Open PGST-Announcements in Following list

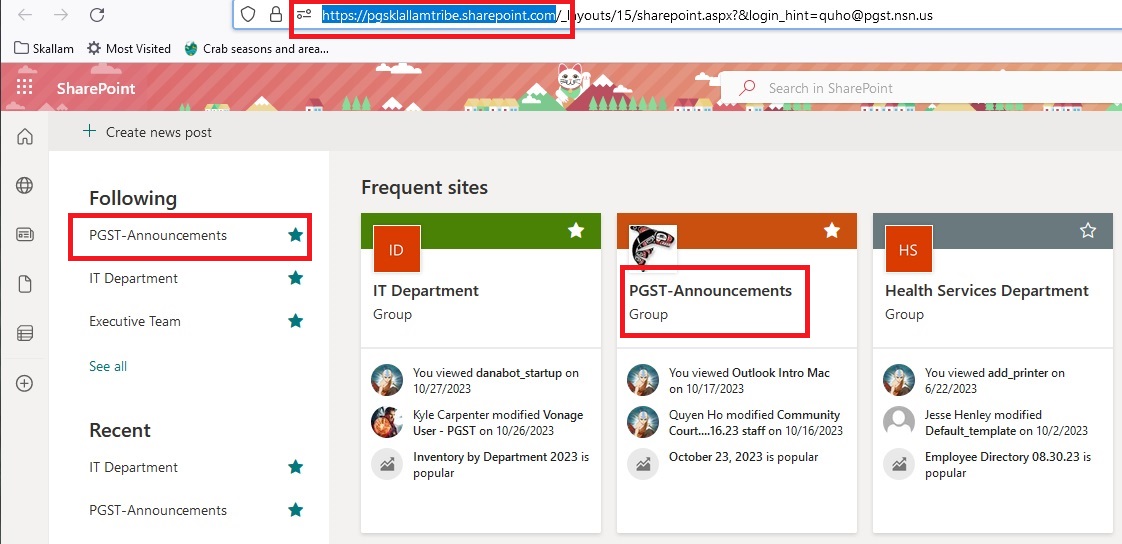point(157,235)
